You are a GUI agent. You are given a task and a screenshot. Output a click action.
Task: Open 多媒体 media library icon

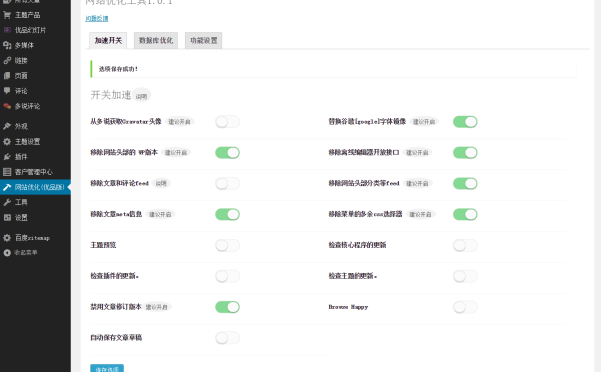pyautogui.click(x=7, y=45)
